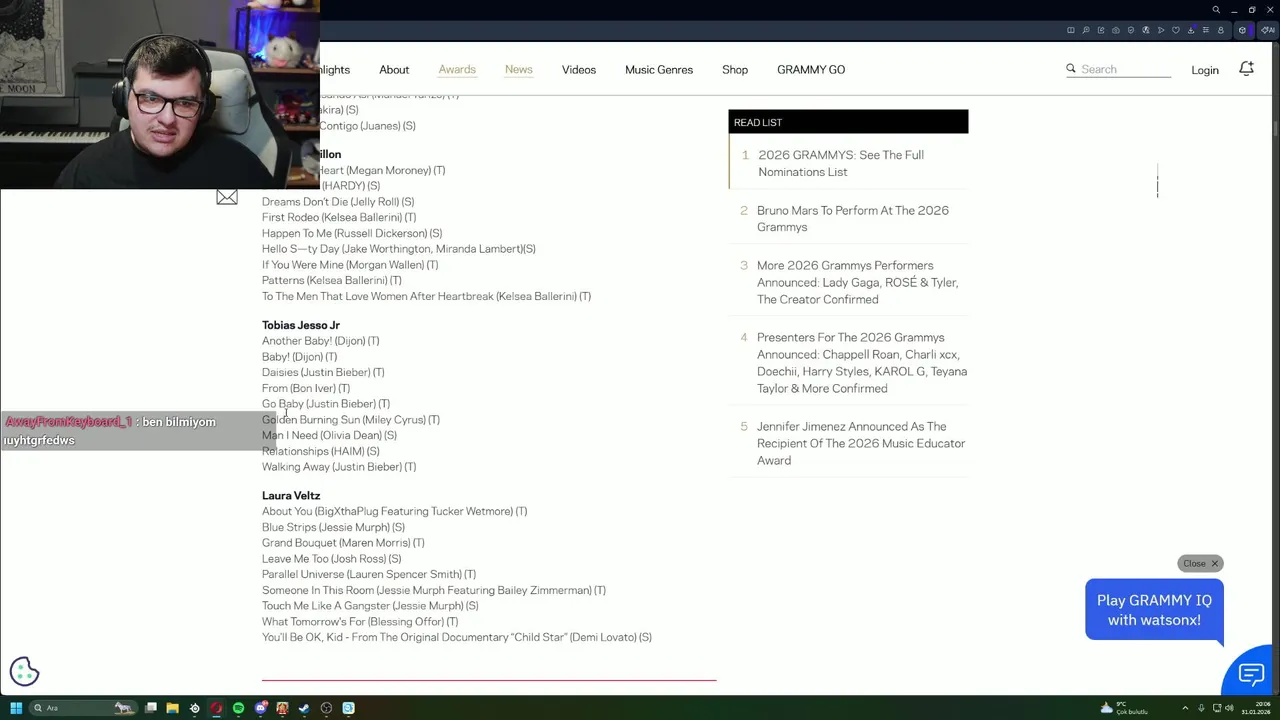Open Bruno Mars To Perform article

(x=853, y=218)
